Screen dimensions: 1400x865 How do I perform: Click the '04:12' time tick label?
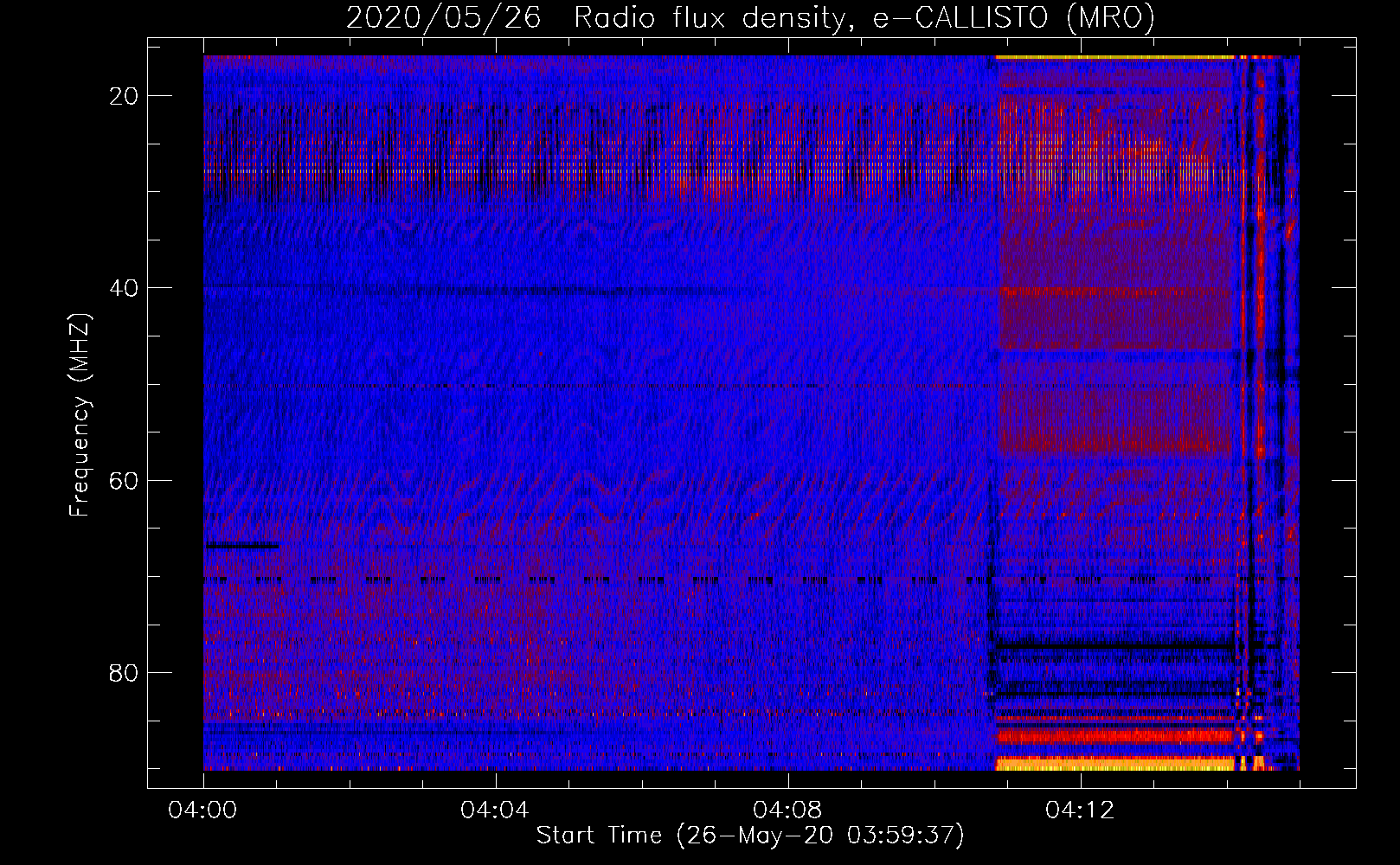pos(1080,811)
